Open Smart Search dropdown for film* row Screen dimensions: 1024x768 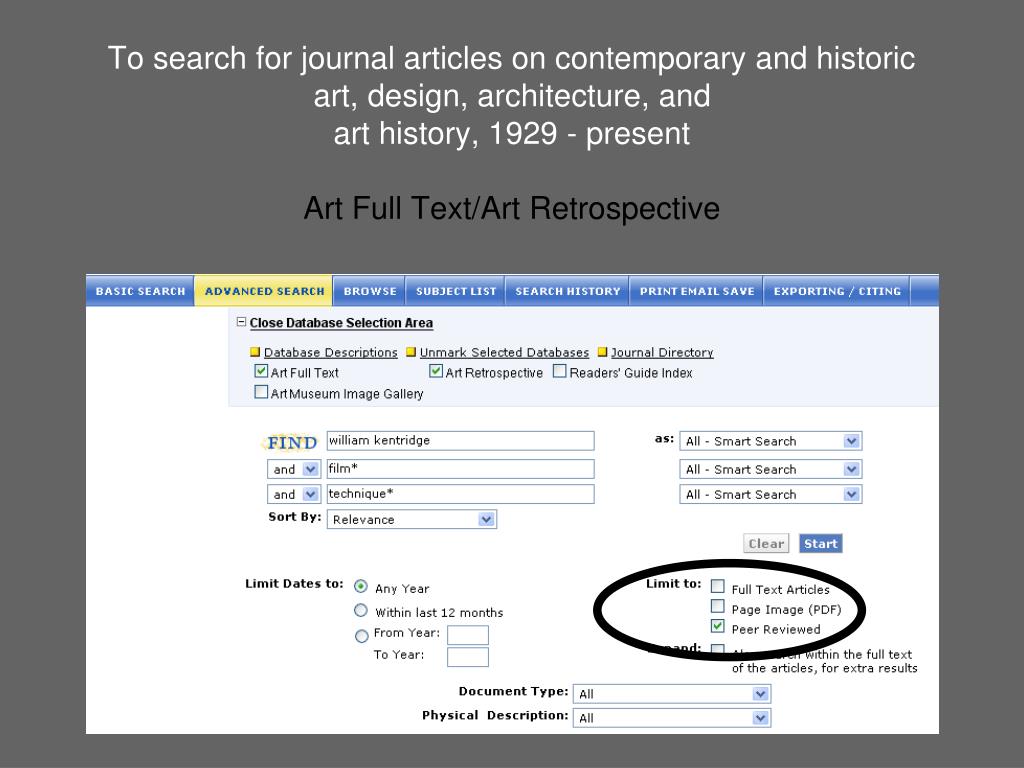coord(771,470)
